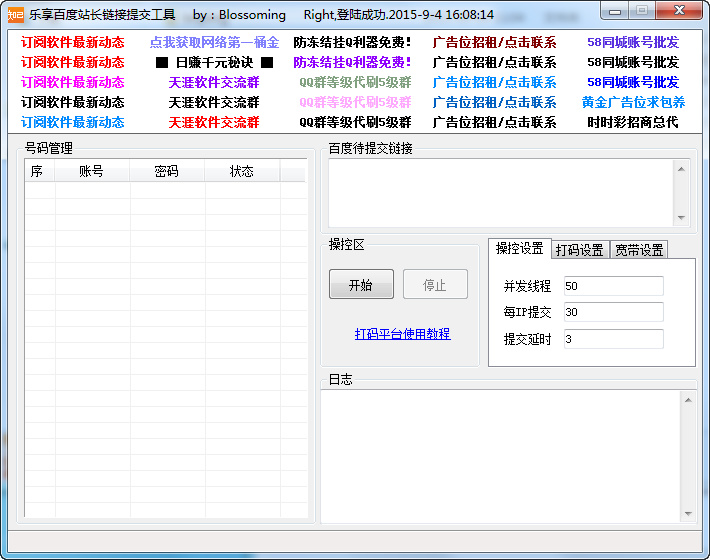The width and height of the screenshot is (710, 560).
Task: Focus the 每IP提交 input field
Action: coord(613,312)
